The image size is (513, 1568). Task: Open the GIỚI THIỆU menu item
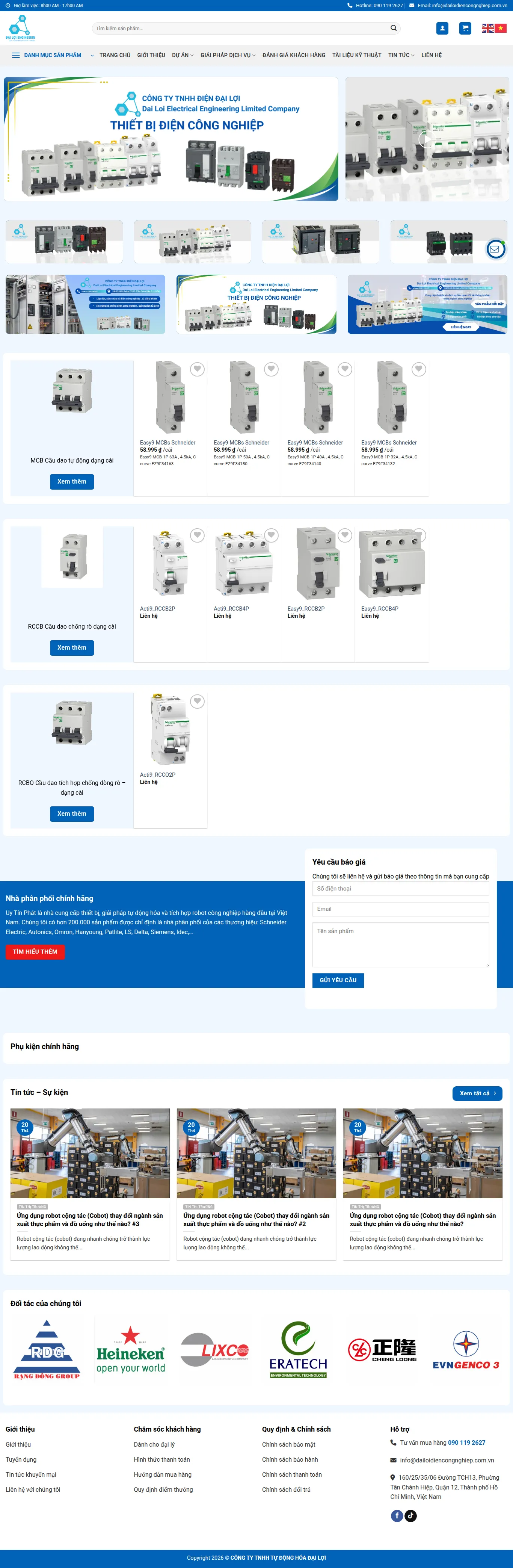151,55
